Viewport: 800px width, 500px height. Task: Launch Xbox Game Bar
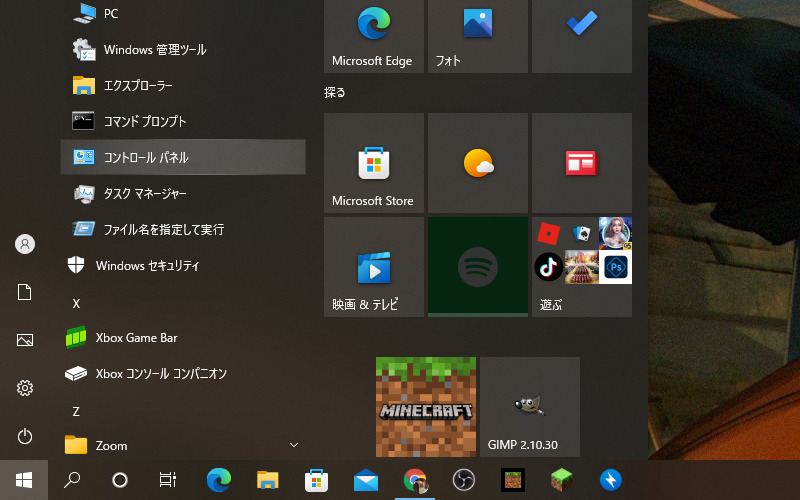pos(183,337)
